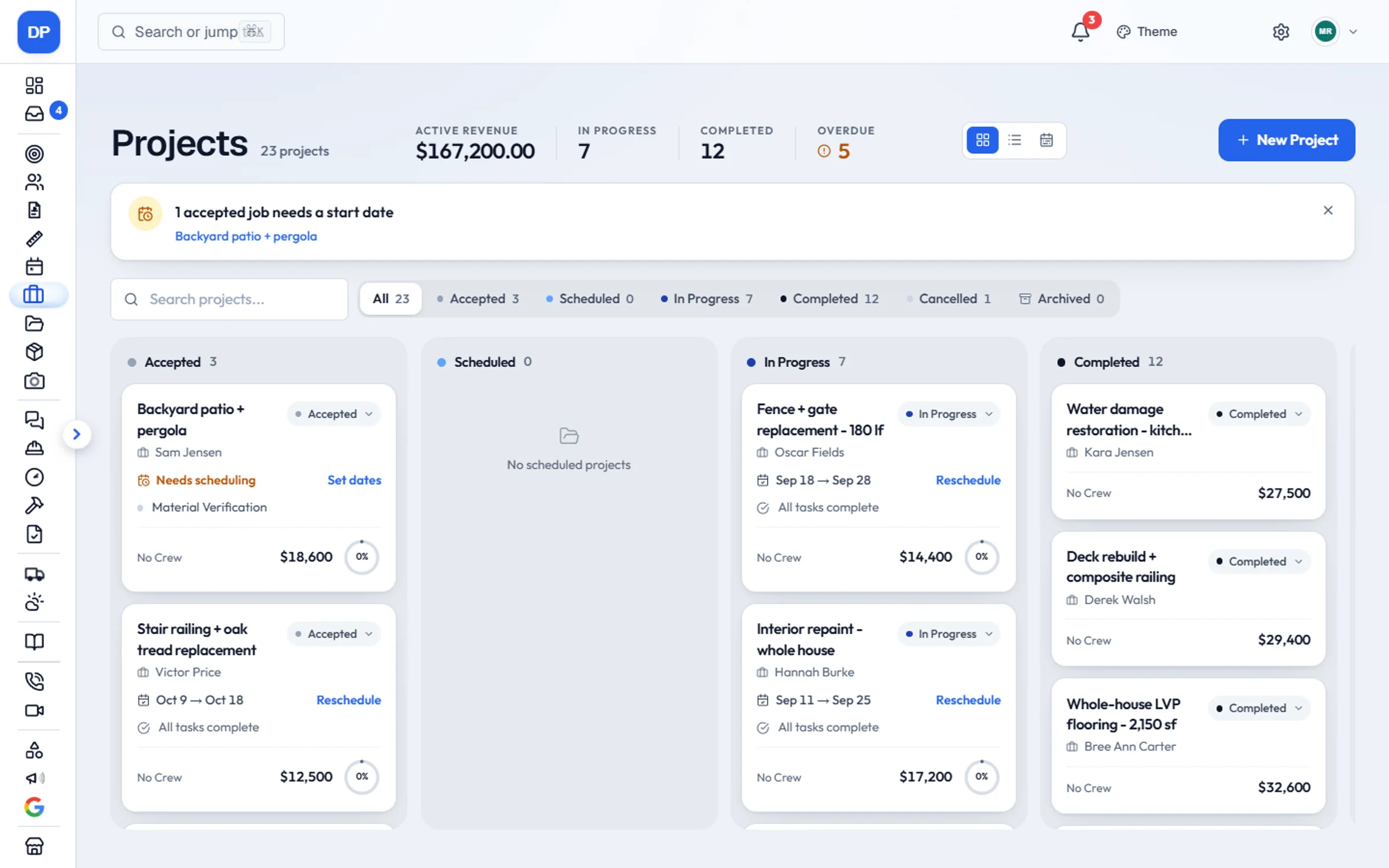Click Reschedule on Fence + gate card
This screenshot has height=868, width=1389.
[x=968, y=480]
